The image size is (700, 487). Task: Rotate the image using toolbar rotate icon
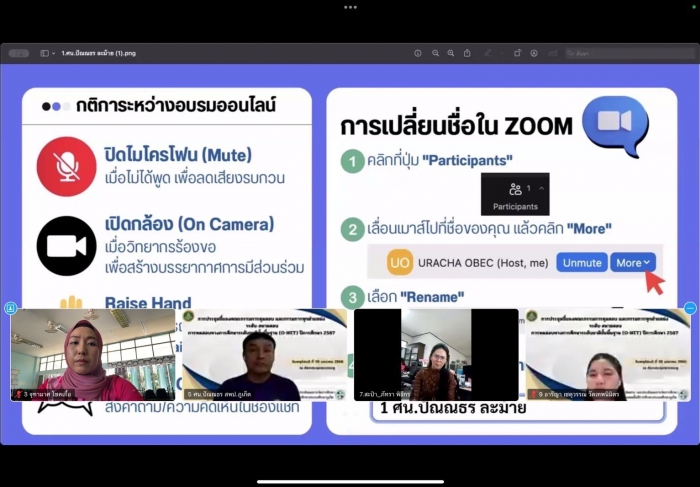click(517, 53)
